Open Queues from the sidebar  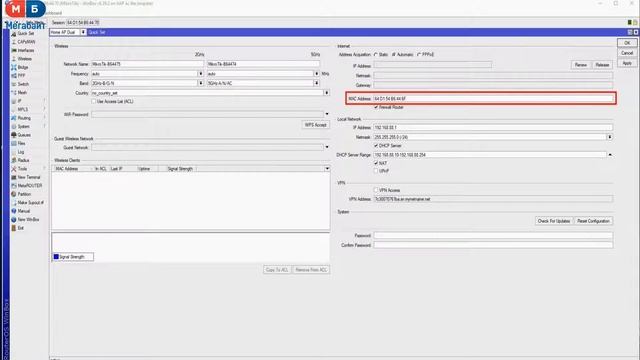(x=25, y=135)
